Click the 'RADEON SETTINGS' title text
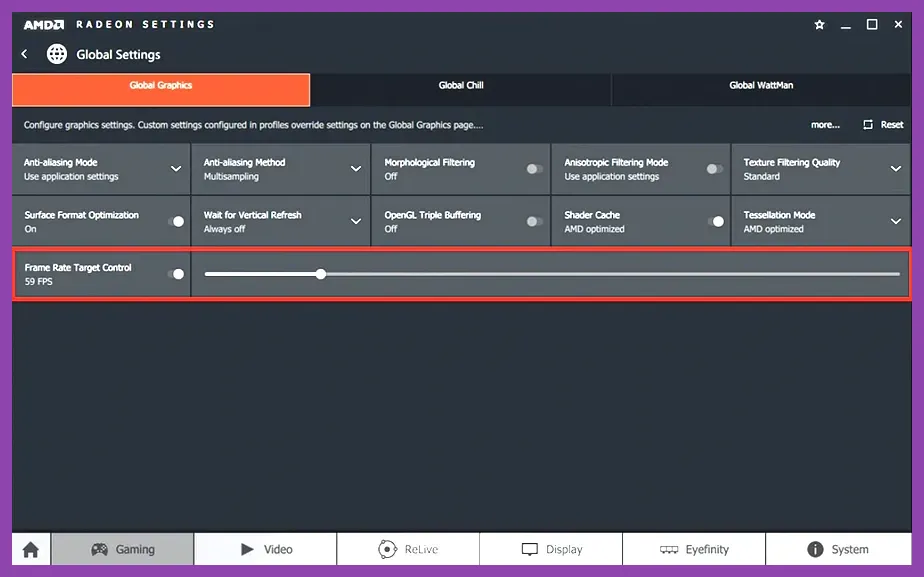 (145, 25)
